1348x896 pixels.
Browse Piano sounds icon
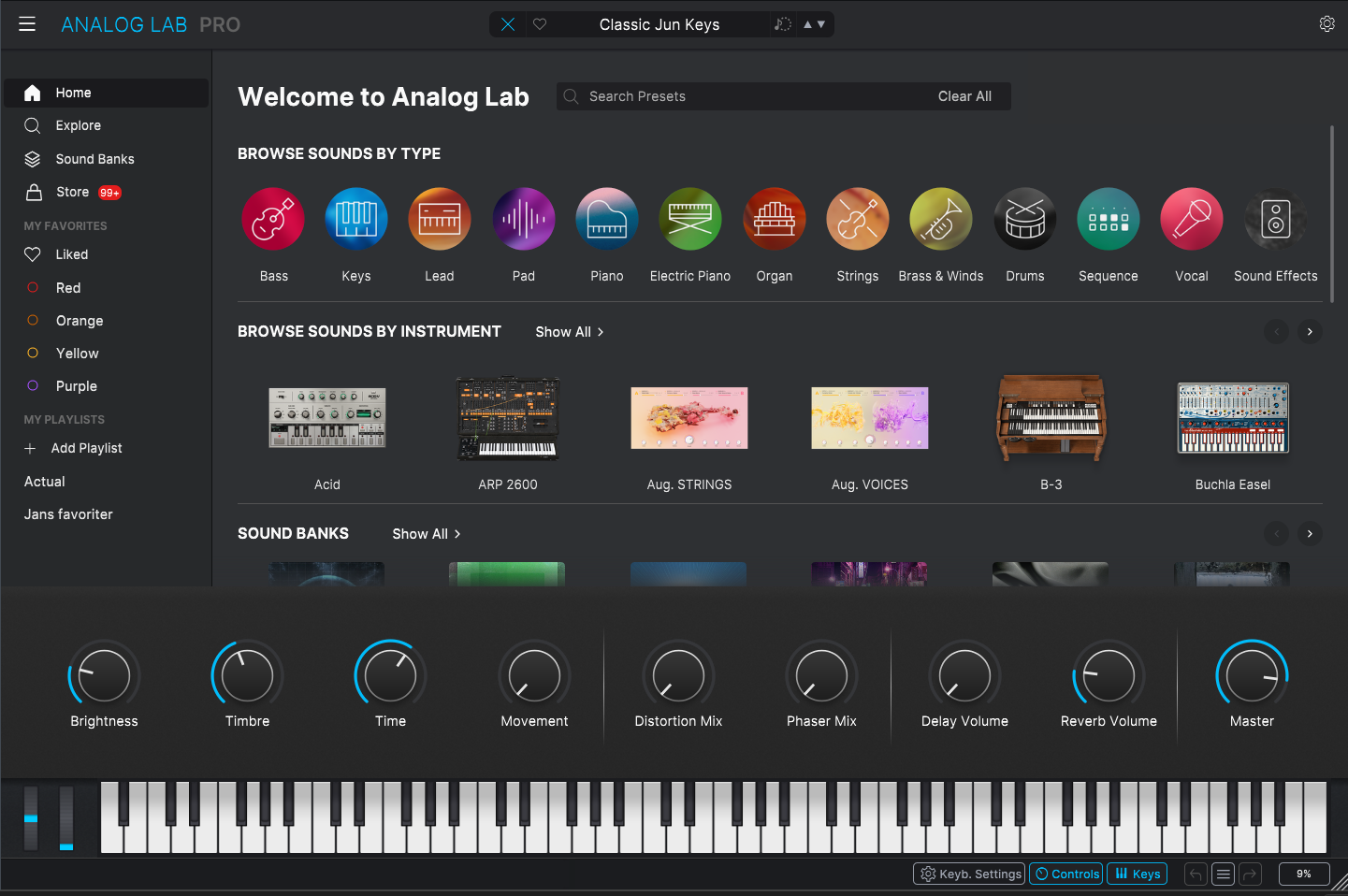[x=607, y=219]
